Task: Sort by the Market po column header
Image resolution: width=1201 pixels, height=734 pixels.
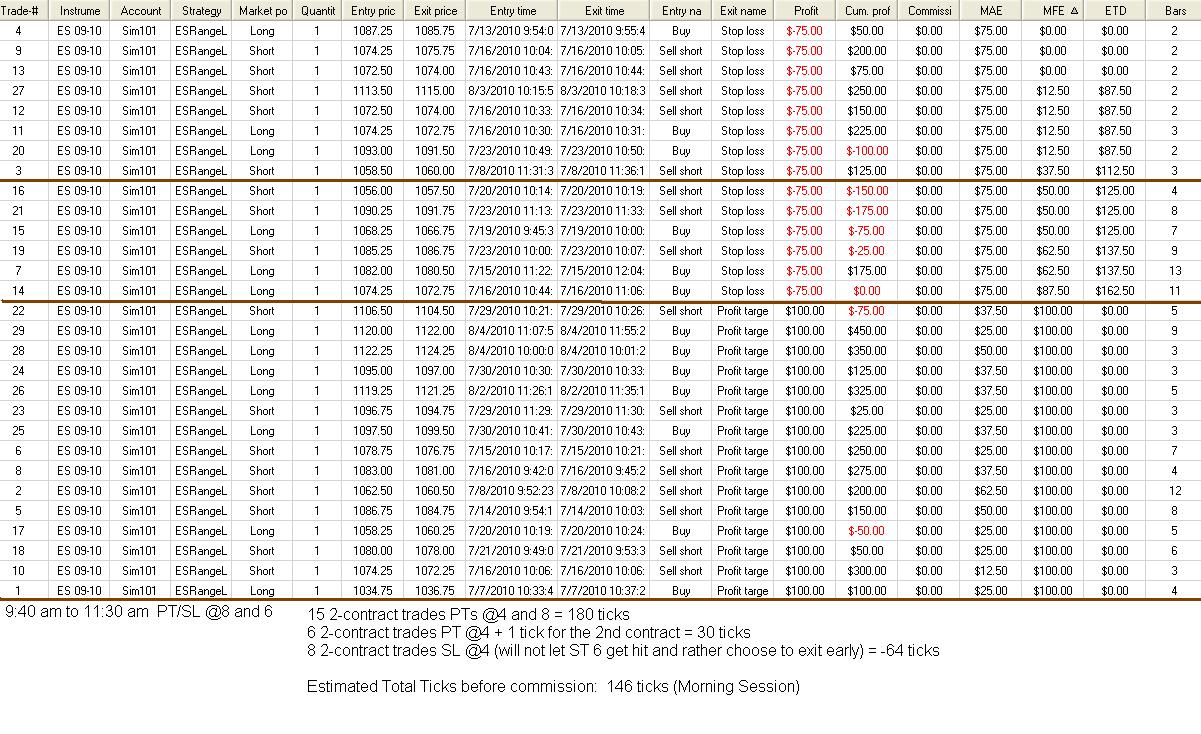Action: [x=263, y=11]
